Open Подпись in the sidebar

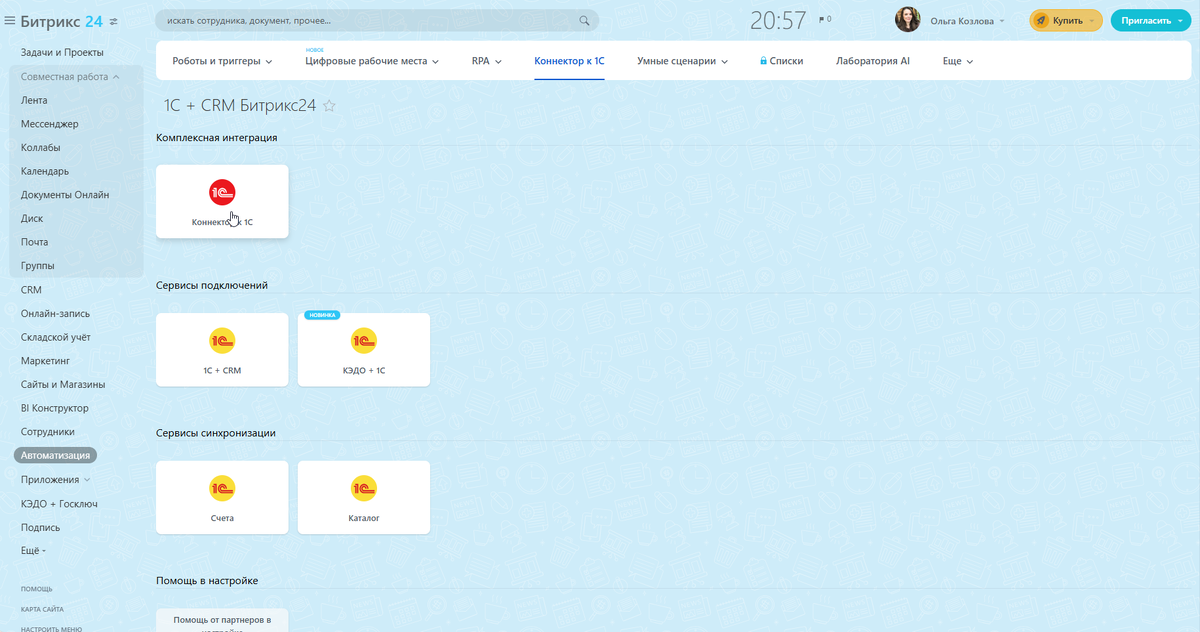[41, 527]
